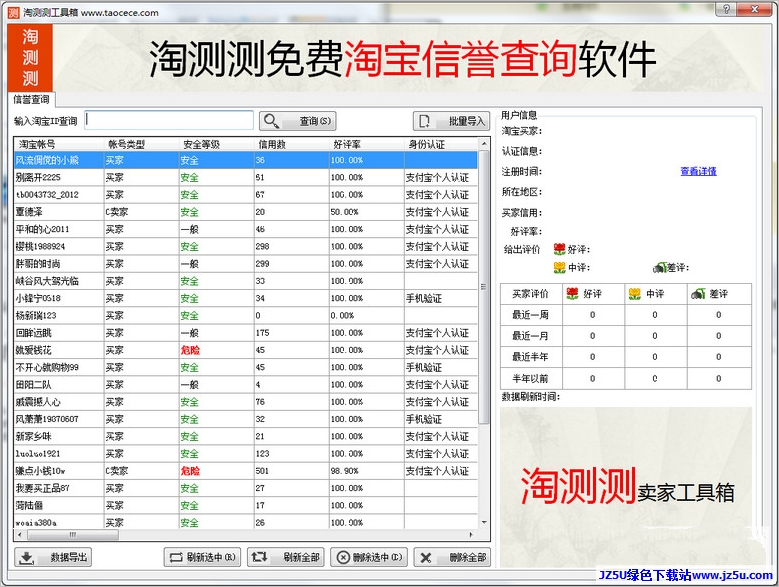Screen dimensions: 779x587
Task: Sort by 淘宝帐号 column header
Action: click(59, 144)
